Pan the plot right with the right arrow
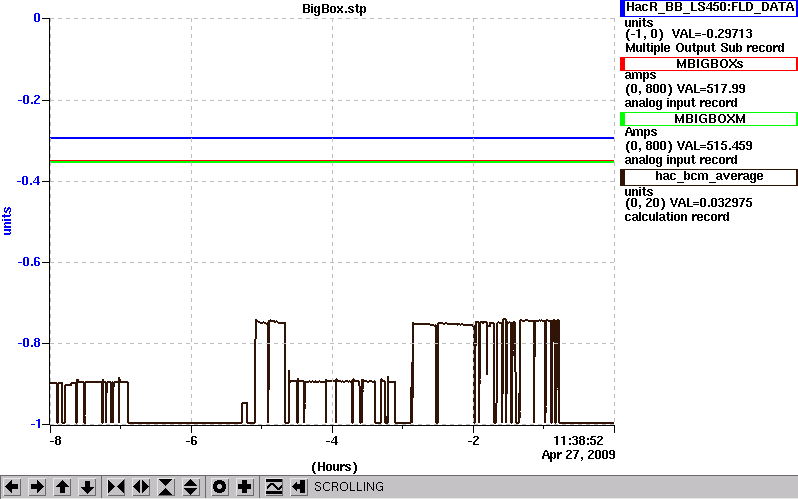The height and width of the screenshot is (499, 798). point(37,487)
